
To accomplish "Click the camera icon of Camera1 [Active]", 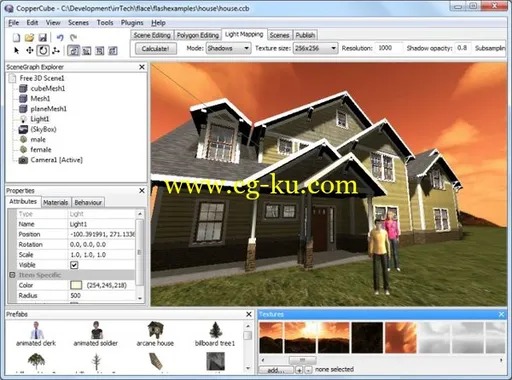I will (x=23, y=160).
